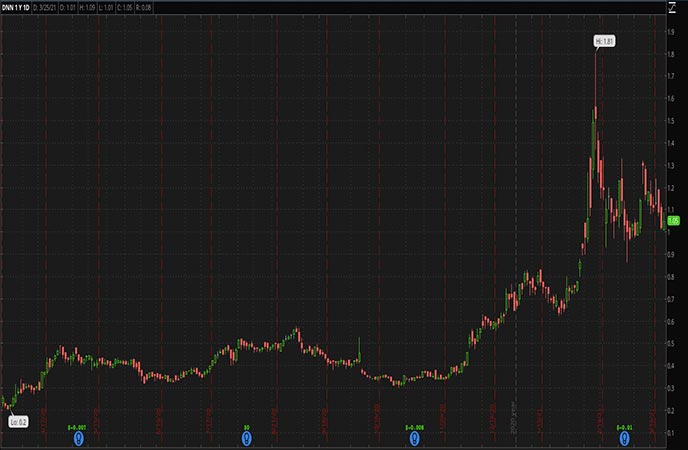
Task: Click the C: 1.05 close value
Action: tap(125, 8)
